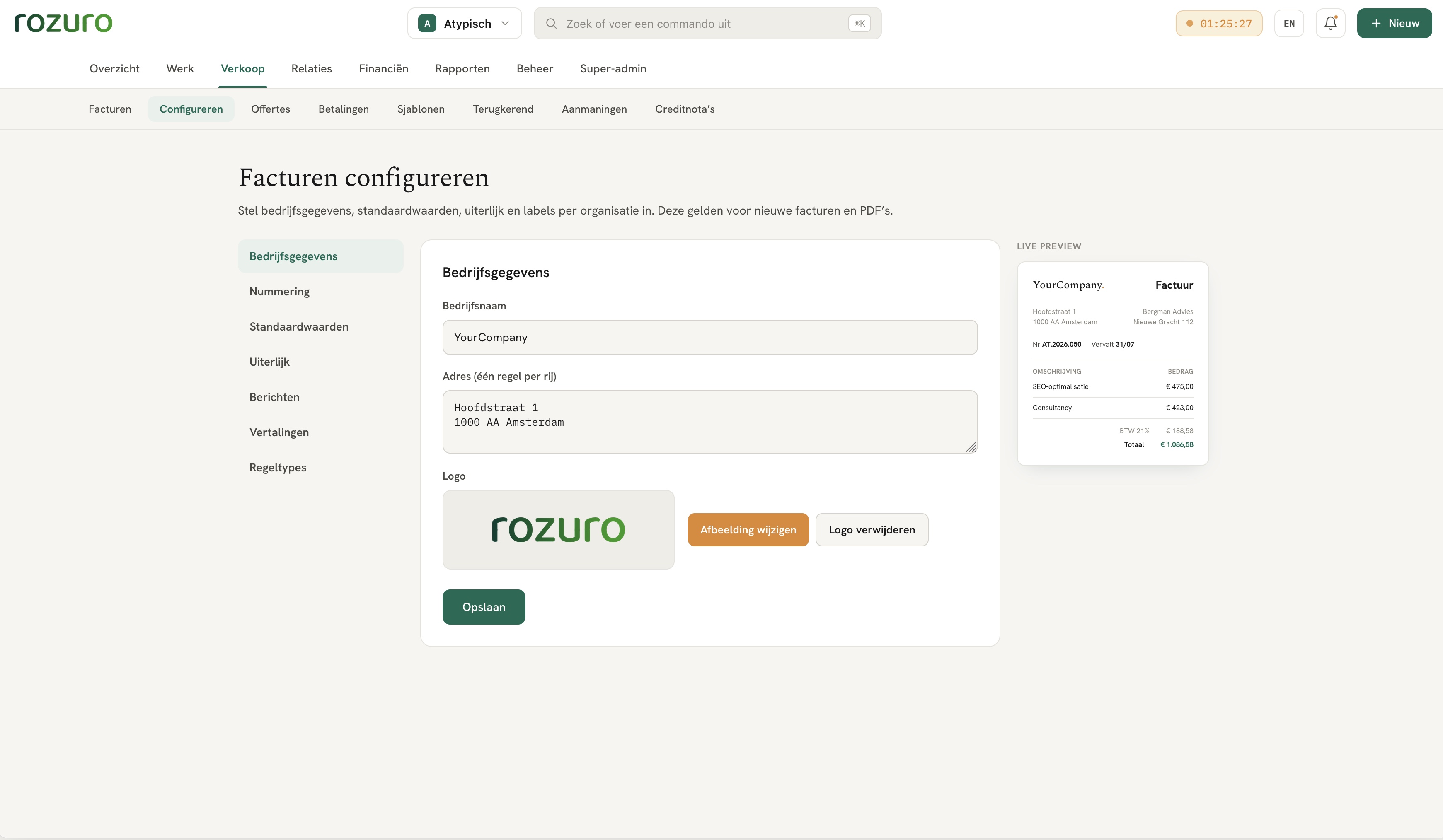Select Nummering in settings sidebar
The image size is (1443, 840).
point(321,291)
